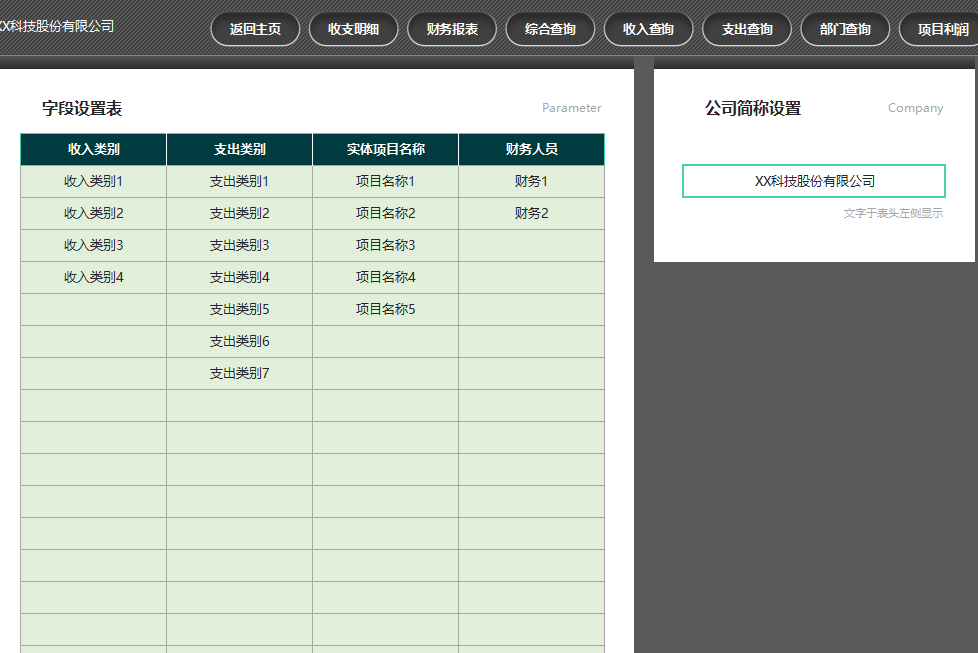Image resolution: width=978 pixels, height=653 pixels.
Task: Select the 财务人员 column header
Action: click(x=531, y=149)
